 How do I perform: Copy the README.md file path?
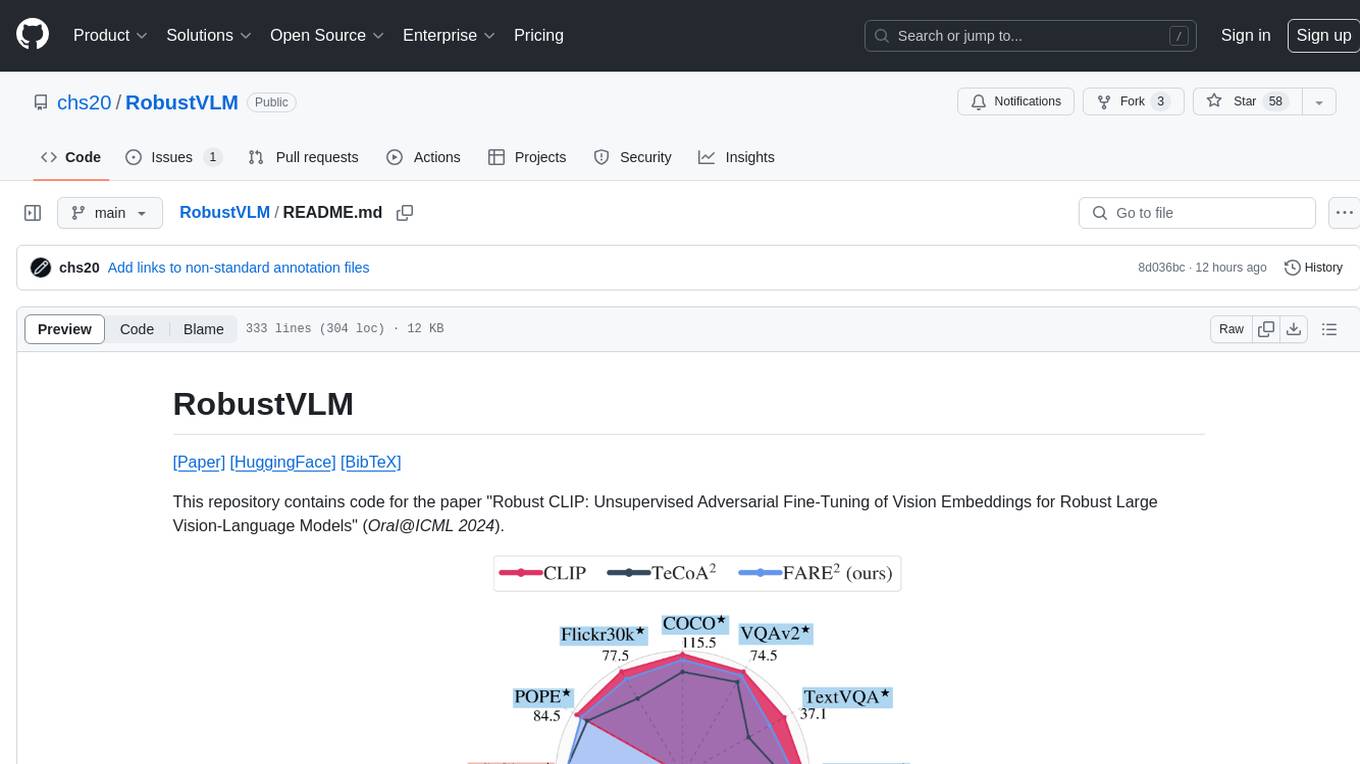pyautogui.click(x=405, y=213)
